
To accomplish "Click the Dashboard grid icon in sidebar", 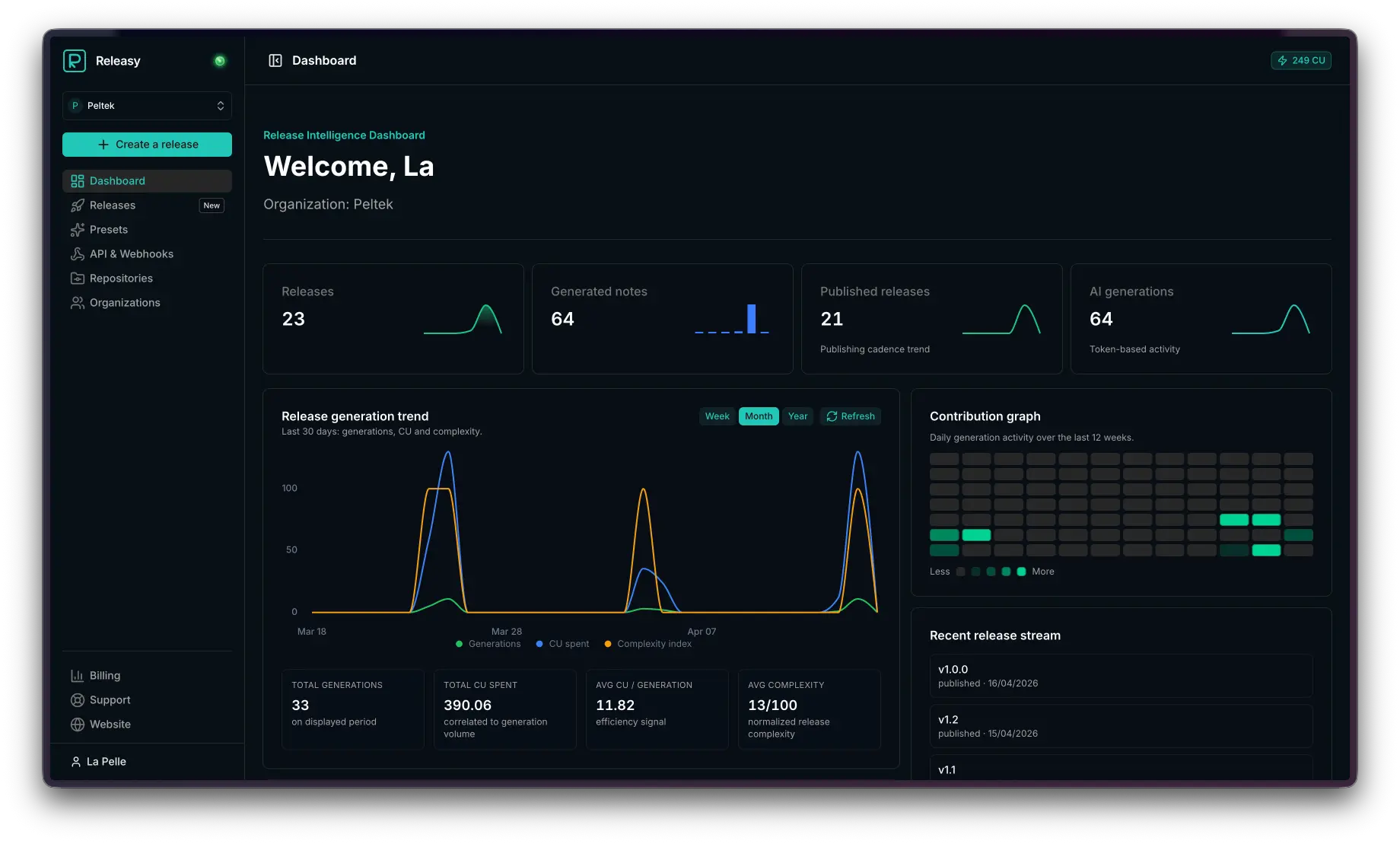I will pos(78,181).
